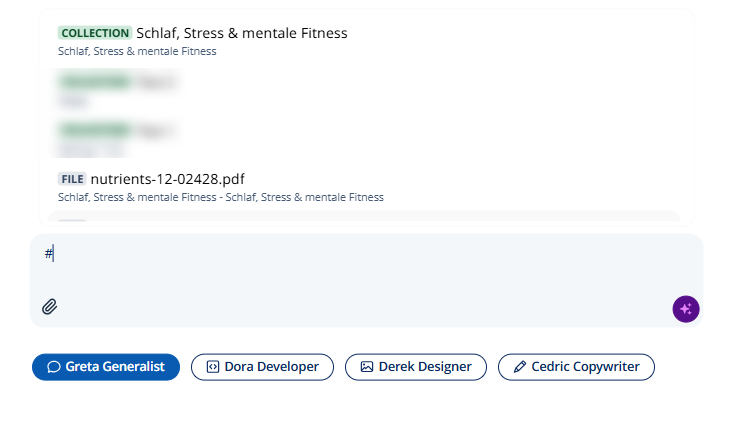
Task: Send message with purple sparkle button
Action: [x=686, y=309]
